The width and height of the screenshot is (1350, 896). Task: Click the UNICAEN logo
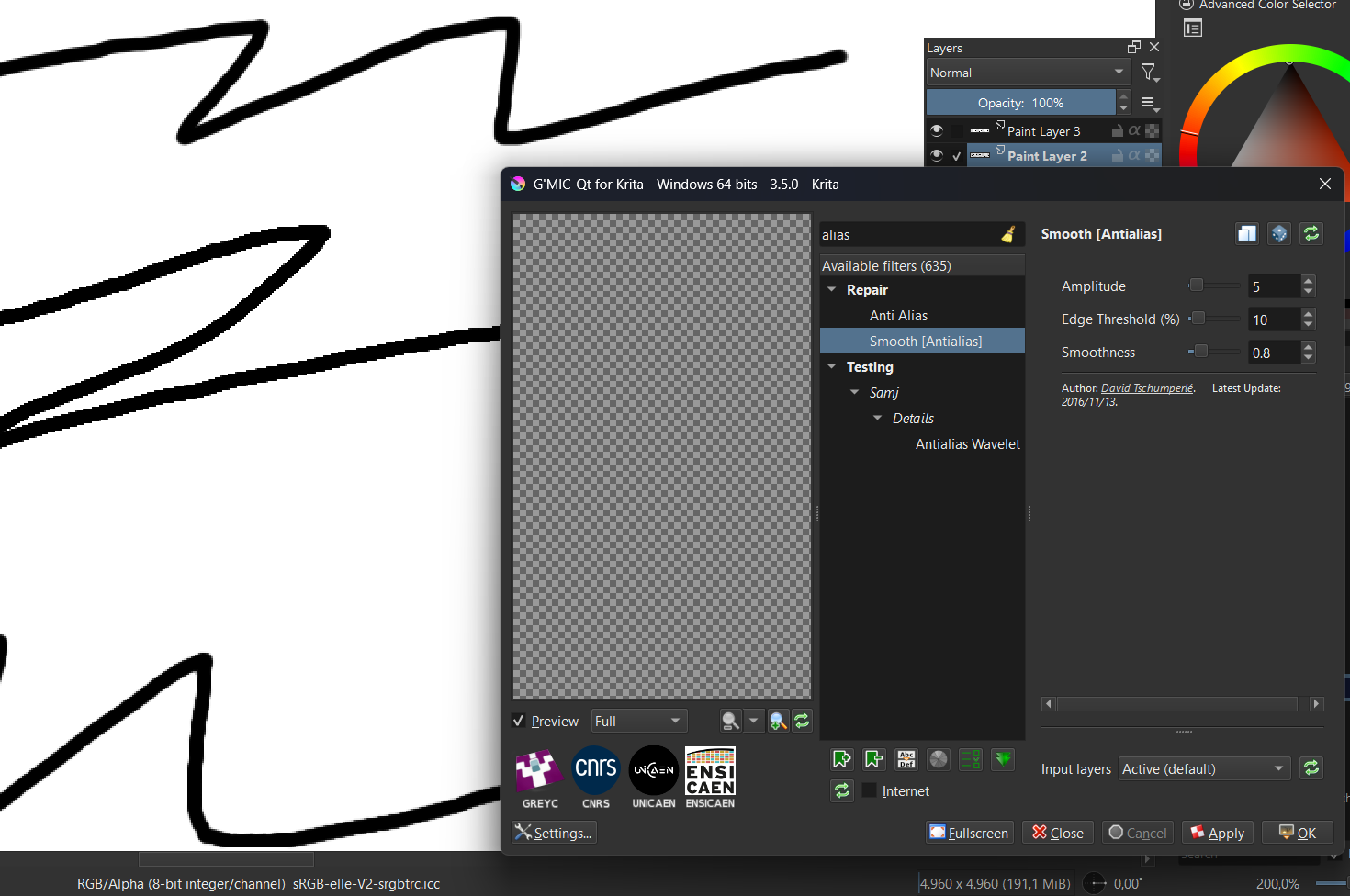(654, 778)
